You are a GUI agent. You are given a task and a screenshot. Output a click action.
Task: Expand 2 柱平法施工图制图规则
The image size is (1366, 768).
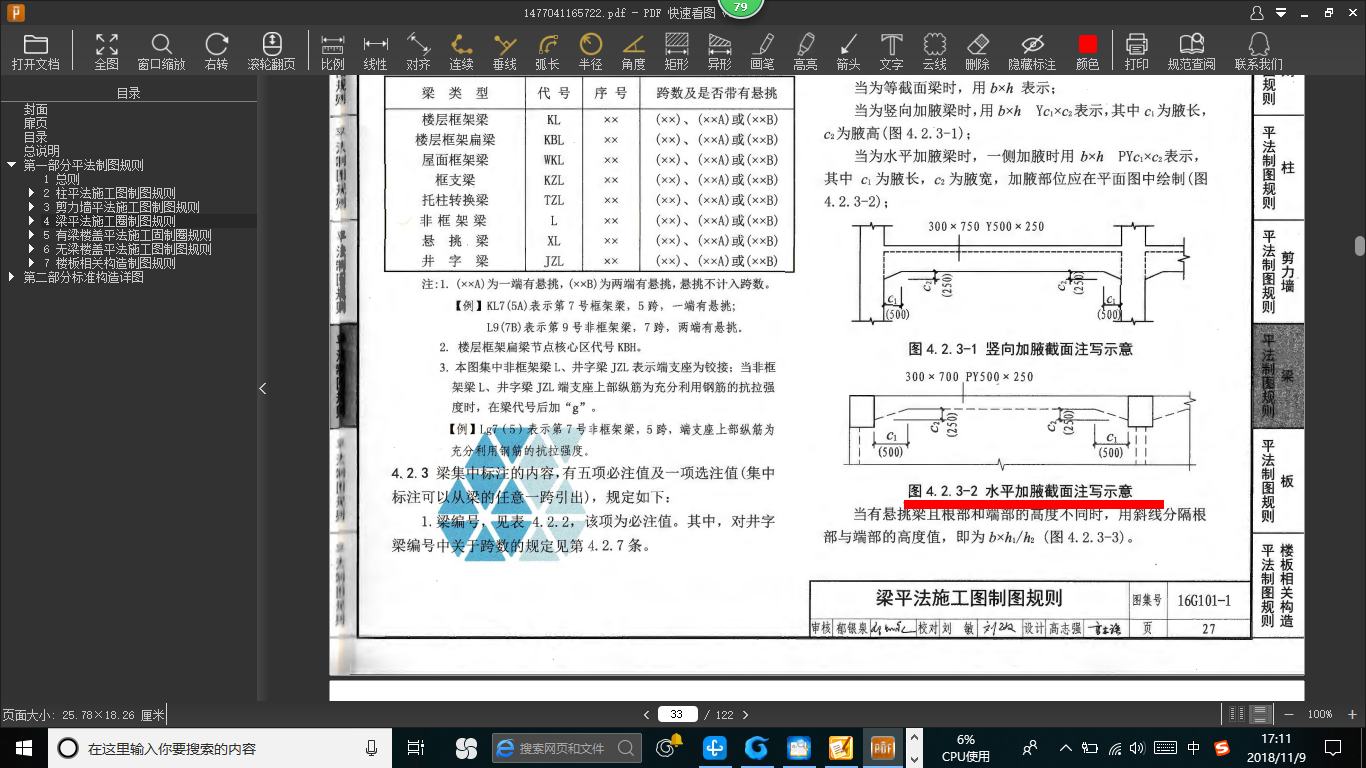[x=31, y=193]
